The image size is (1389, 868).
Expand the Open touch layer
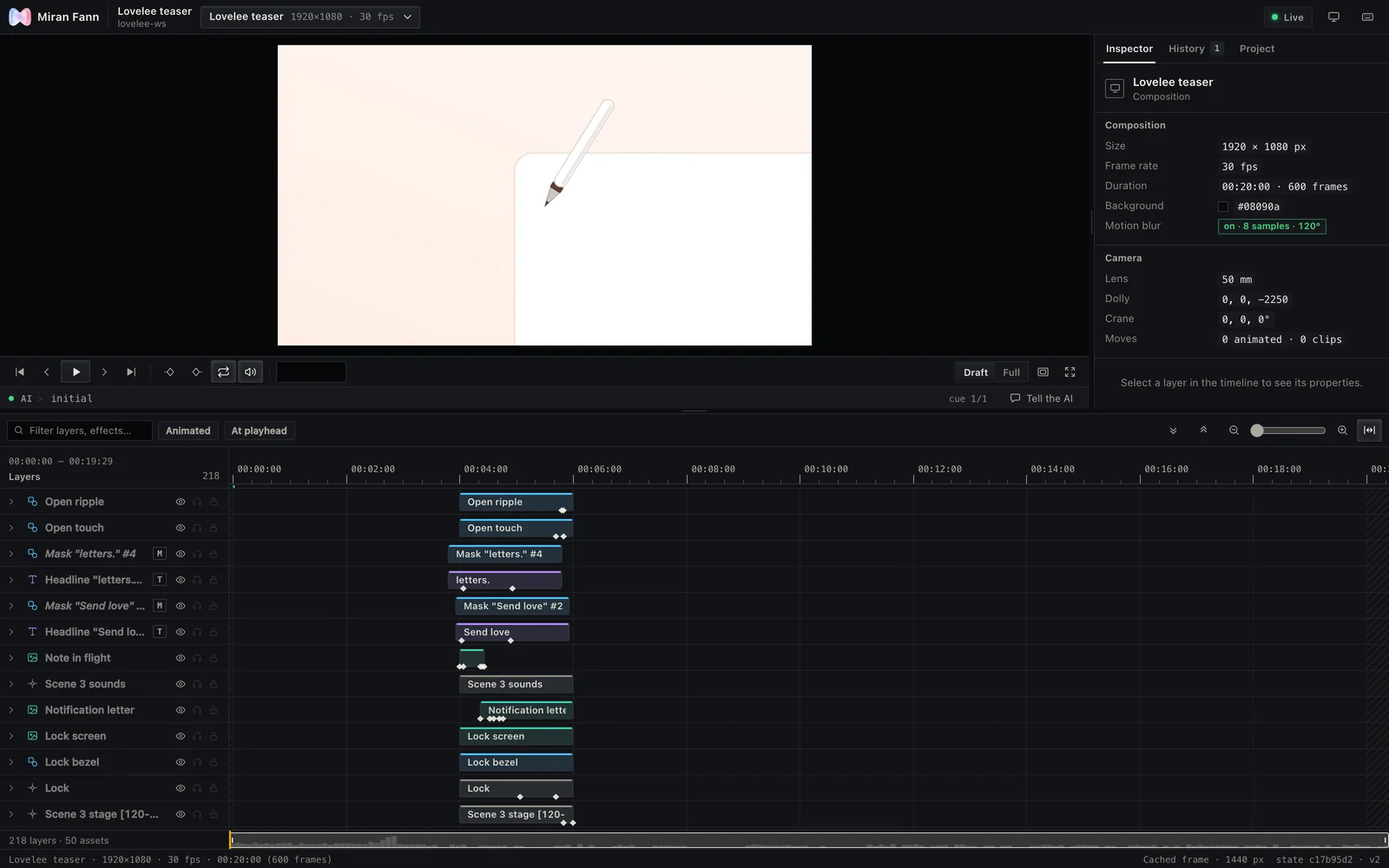(x=11, y=528)
